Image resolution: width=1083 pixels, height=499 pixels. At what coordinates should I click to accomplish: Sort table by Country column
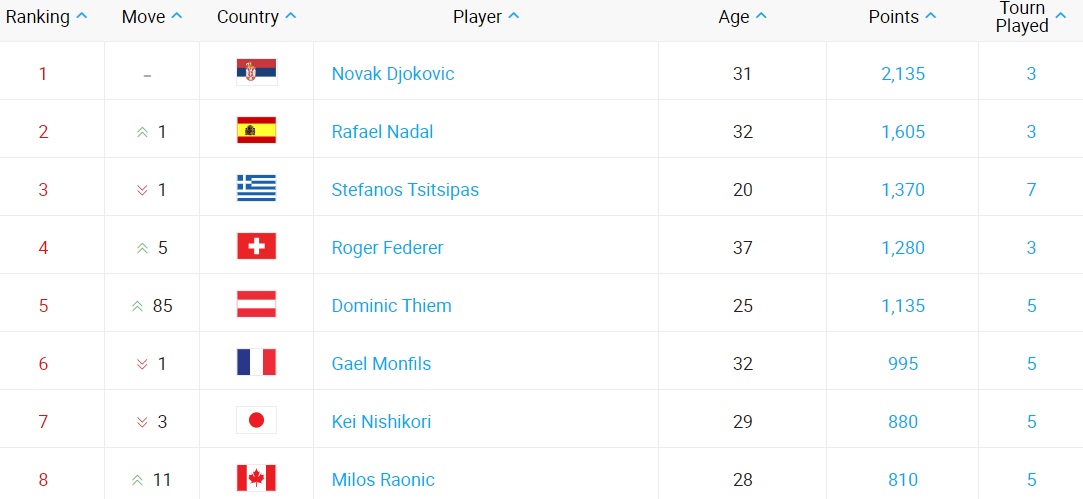coord(256,17)
